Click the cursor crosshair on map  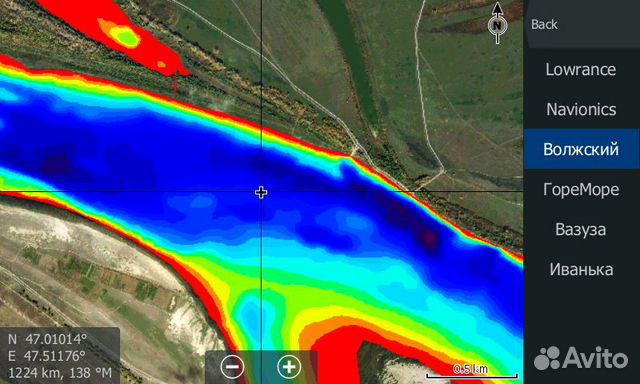[x=261, y=192]
